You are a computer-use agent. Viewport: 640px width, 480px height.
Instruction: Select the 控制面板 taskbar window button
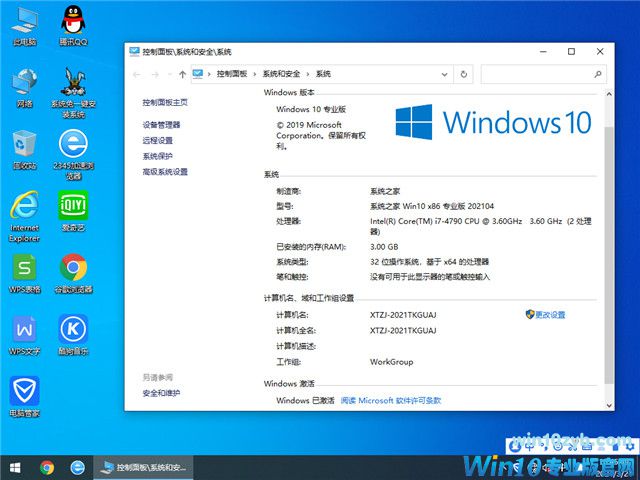[143, 468]
